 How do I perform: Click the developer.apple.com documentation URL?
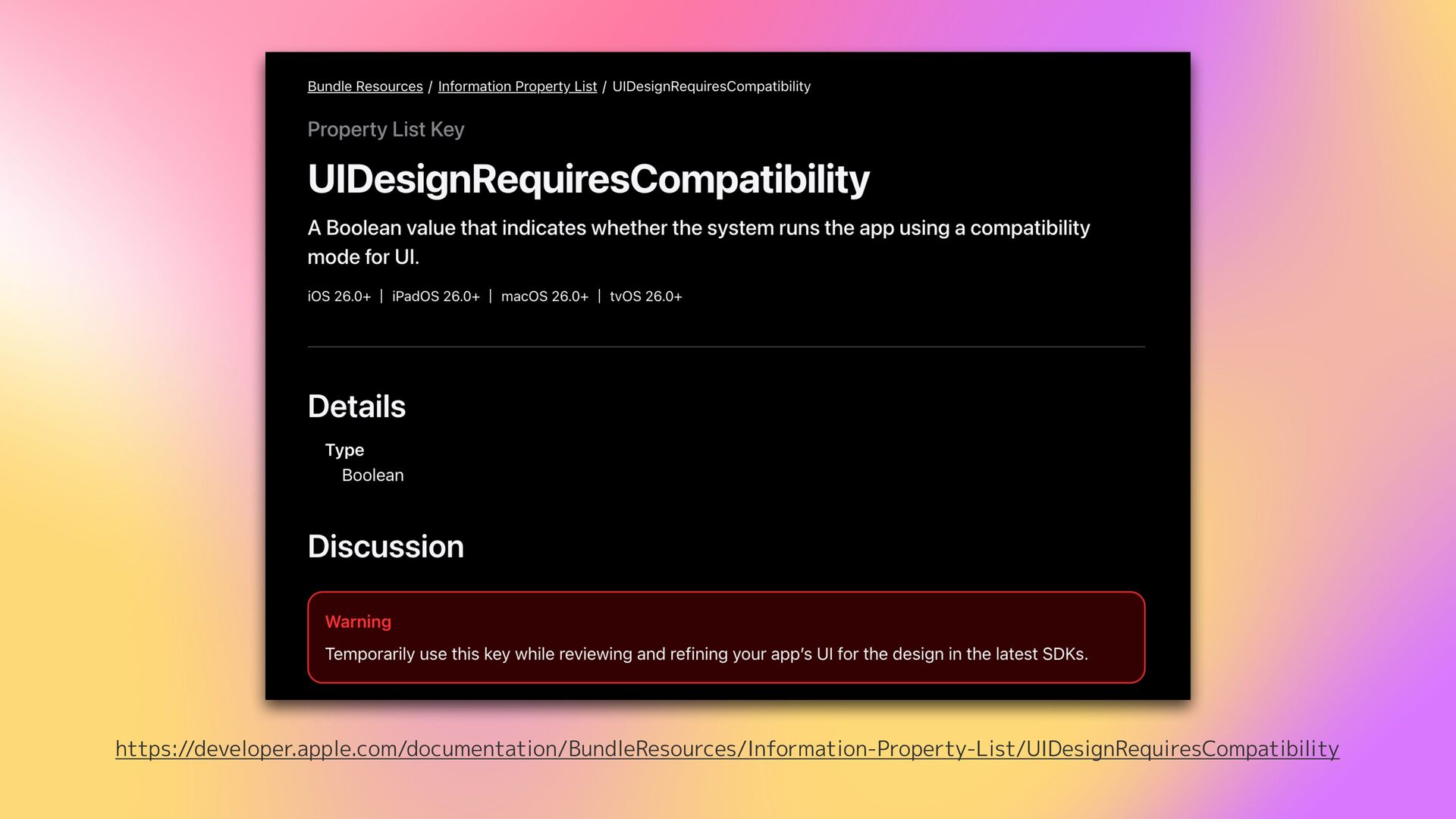[x=726, y=748]
